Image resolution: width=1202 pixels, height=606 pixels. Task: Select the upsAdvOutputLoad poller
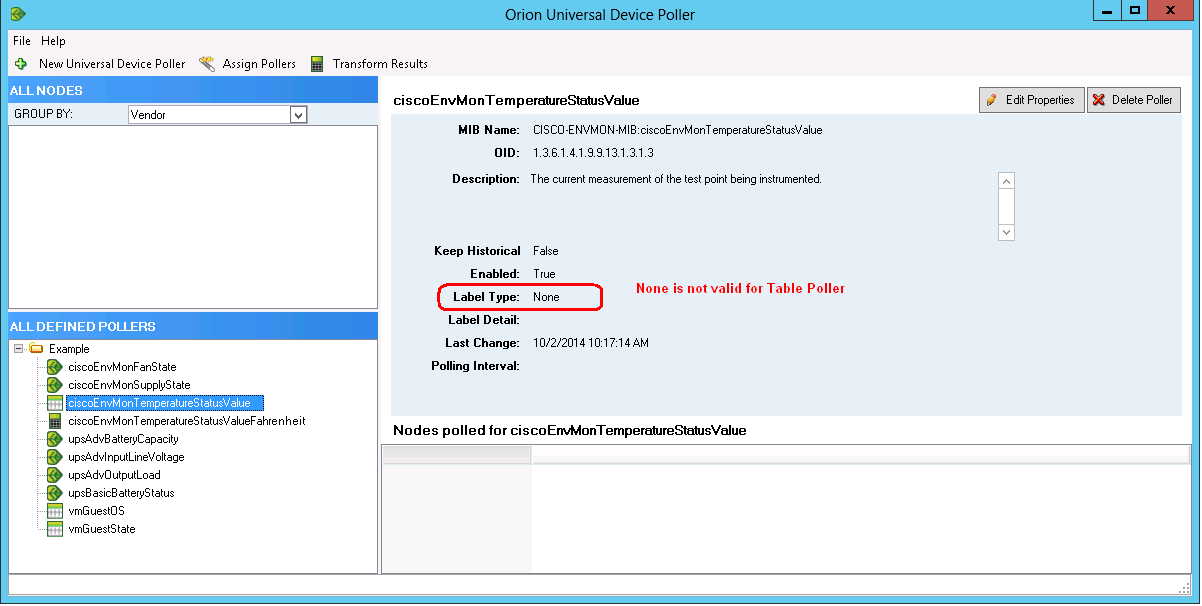[114, 475]
